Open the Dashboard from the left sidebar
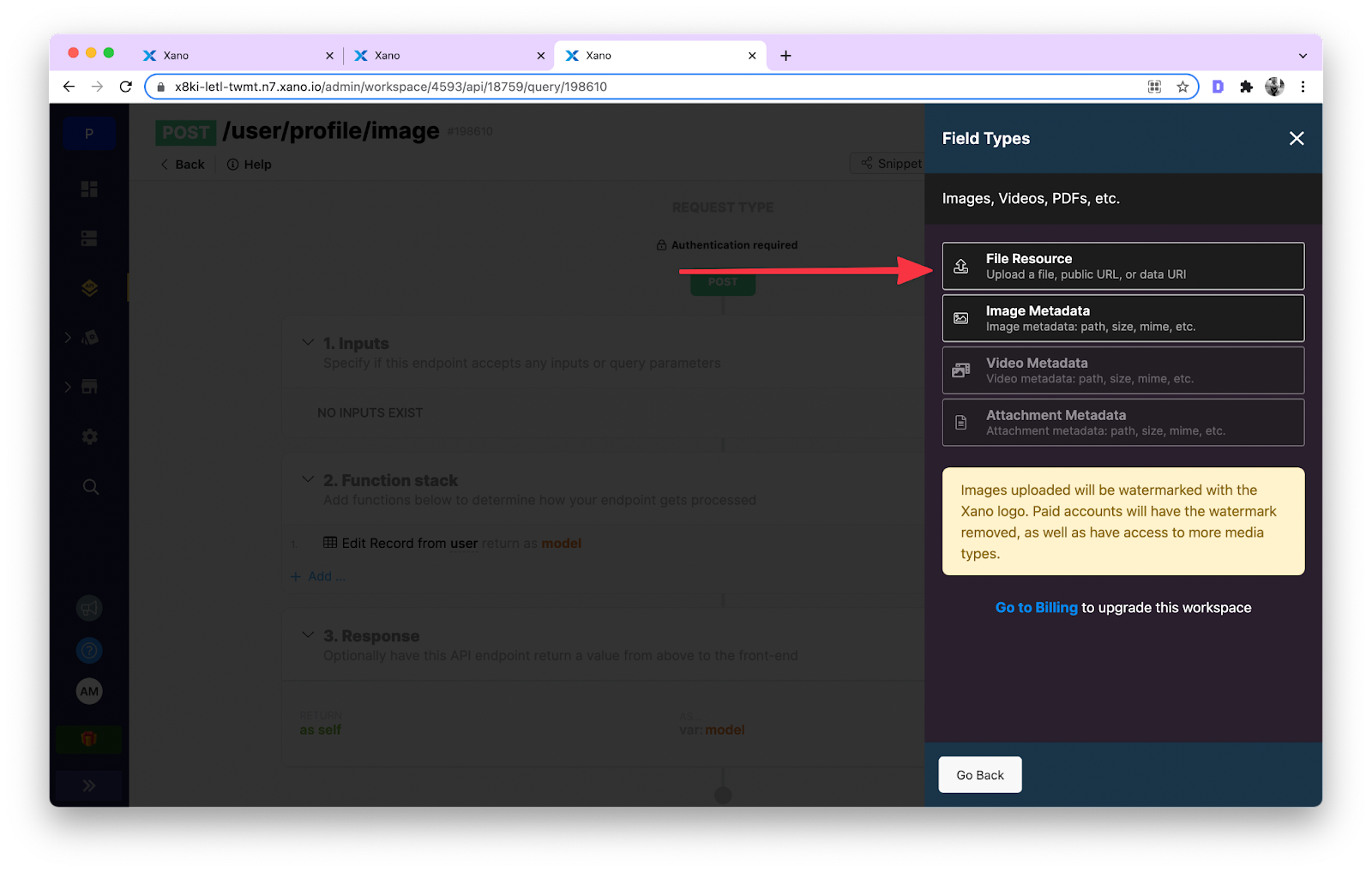The height and width of the screenshot is (872, 1372). pos(89,189)
